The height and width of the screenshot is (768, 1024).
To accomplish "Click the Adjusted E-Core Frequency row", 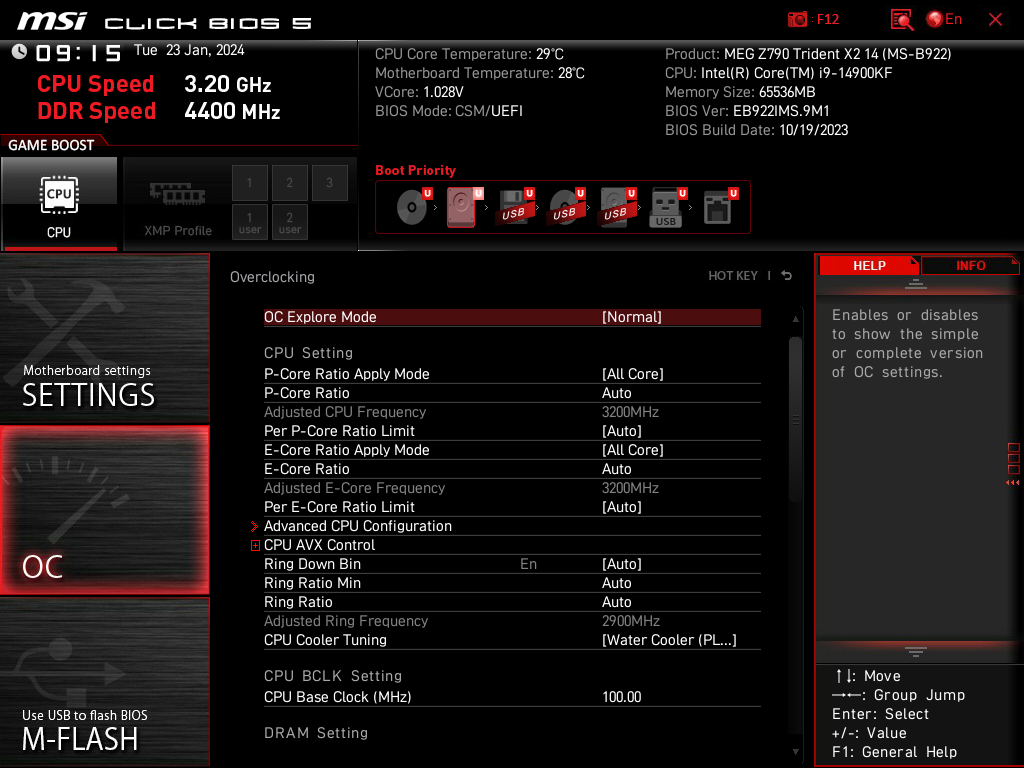I will coord(512,488).
